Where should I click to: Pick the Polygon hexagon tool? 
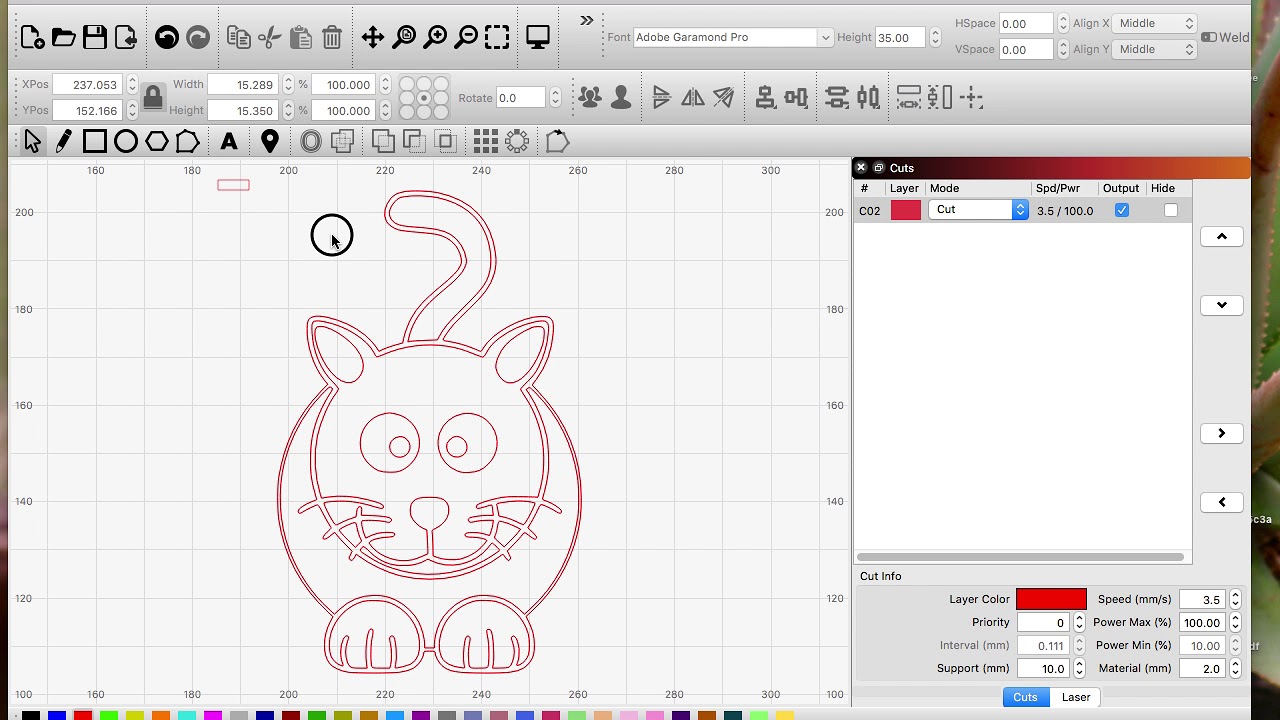[x=157, y=142]
